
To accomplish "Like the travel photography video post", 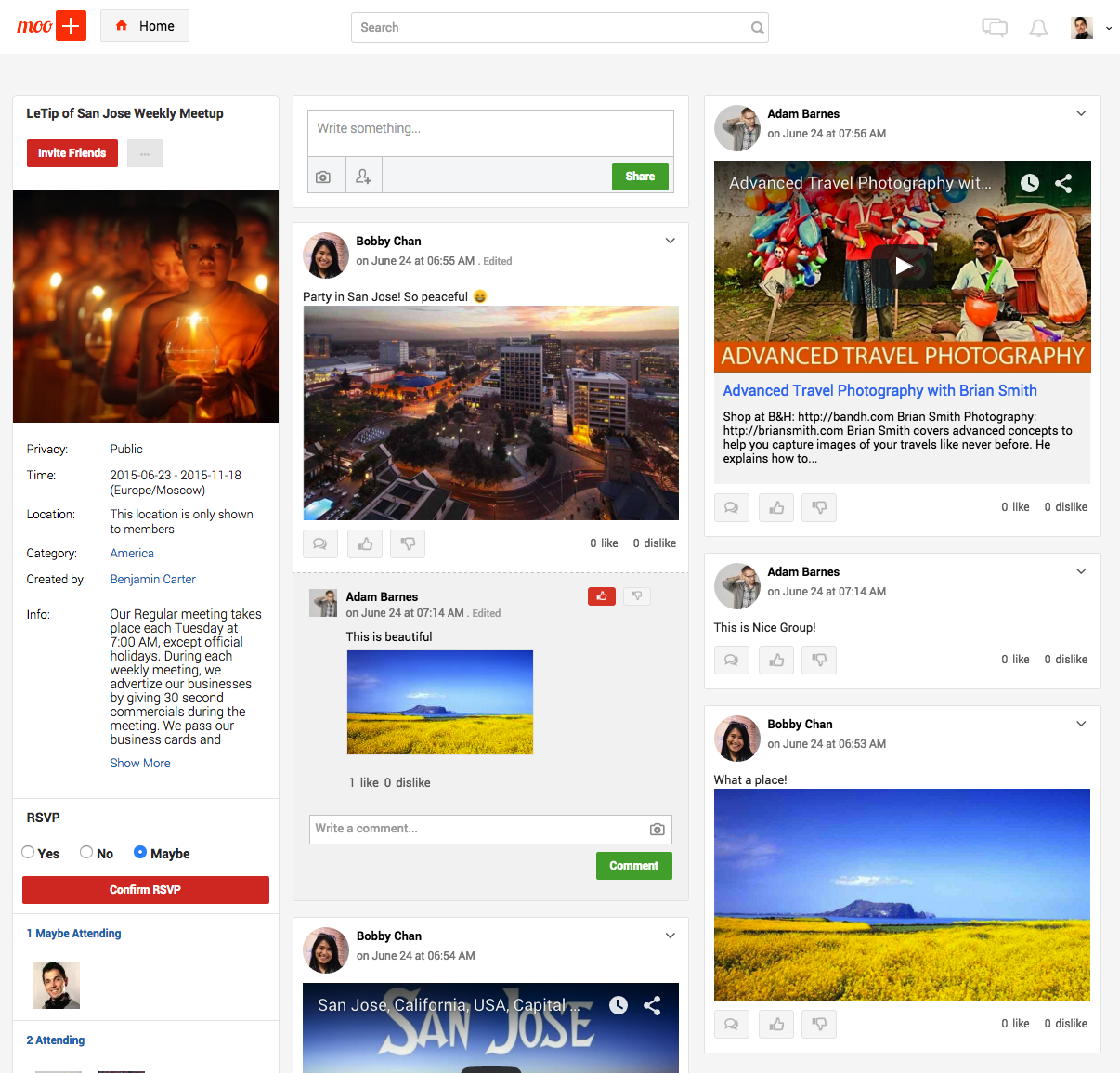I will (x=776, y=507).
